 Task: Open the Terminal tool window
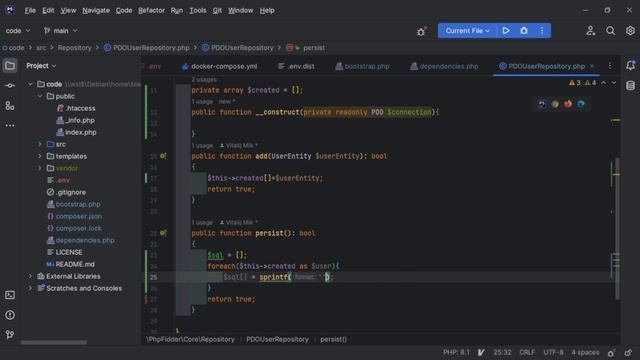[10, 295]
